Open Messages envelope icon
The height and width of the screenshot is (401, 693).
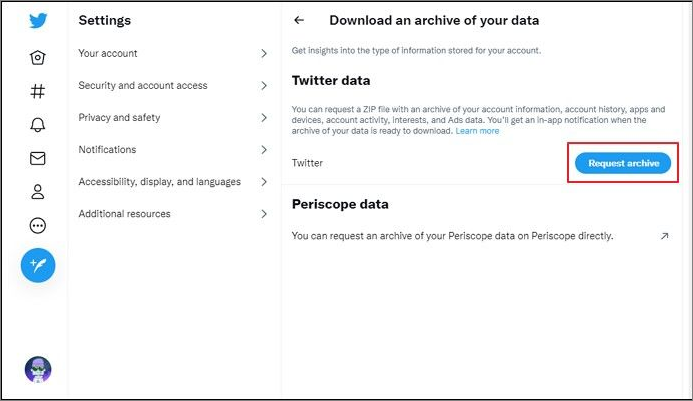pos(38,158)
